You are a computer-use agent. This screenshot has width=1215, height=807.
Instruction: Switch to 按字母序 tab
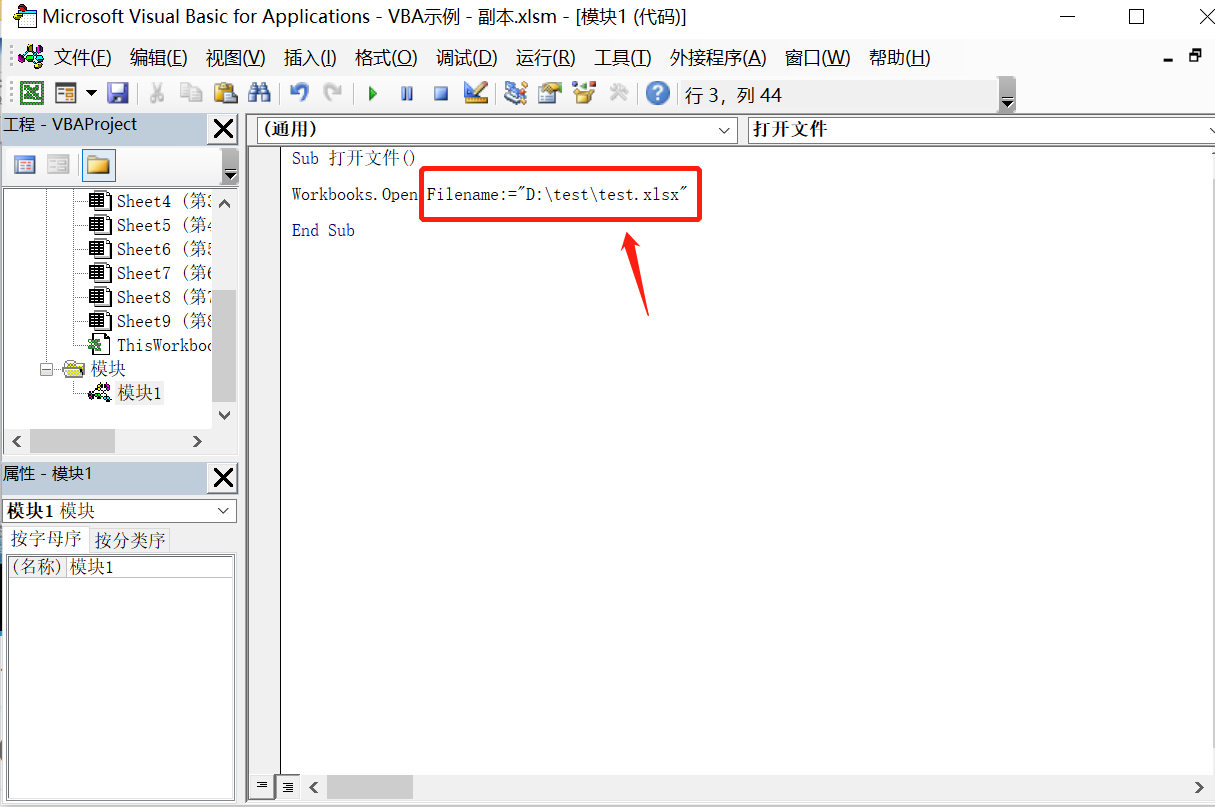click(x=46, y=539)
